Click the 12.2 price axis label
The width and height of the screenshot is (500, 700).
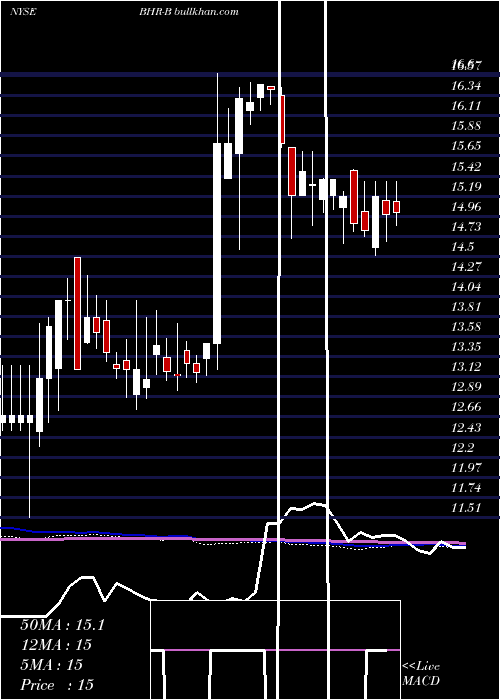pos(462,448)
